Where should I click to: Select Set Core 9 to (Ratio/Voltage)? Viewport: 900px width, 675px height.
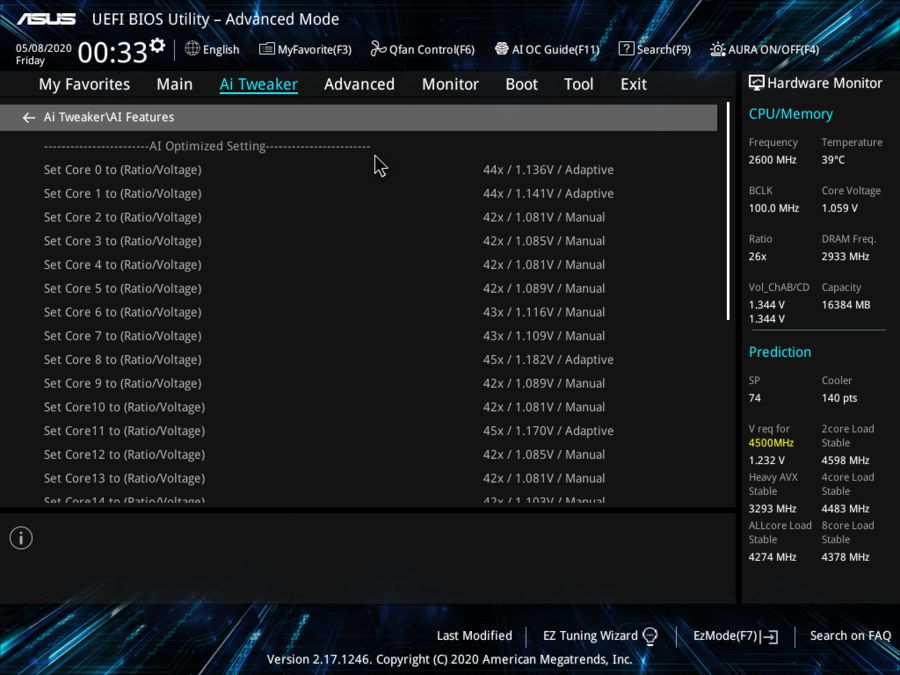(123, 383)
